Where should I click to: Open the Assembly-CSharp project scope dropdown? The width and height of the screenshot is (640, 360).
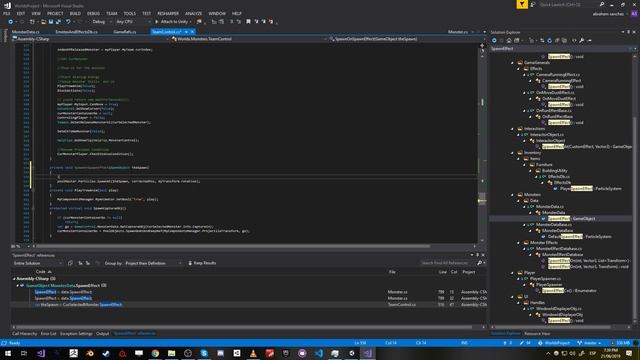point(90,39)
